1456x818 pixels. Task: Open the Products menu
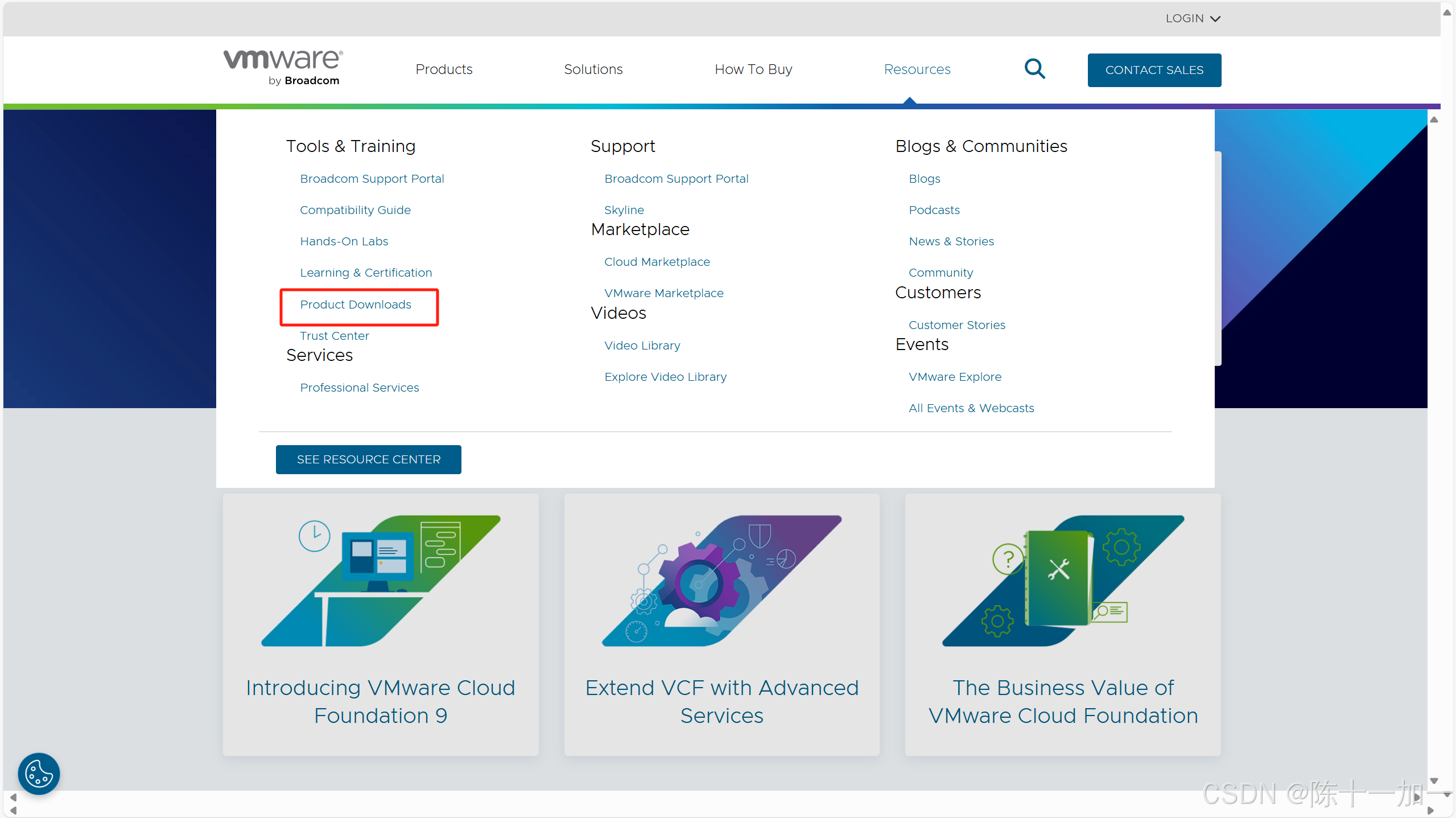[444, 69]
